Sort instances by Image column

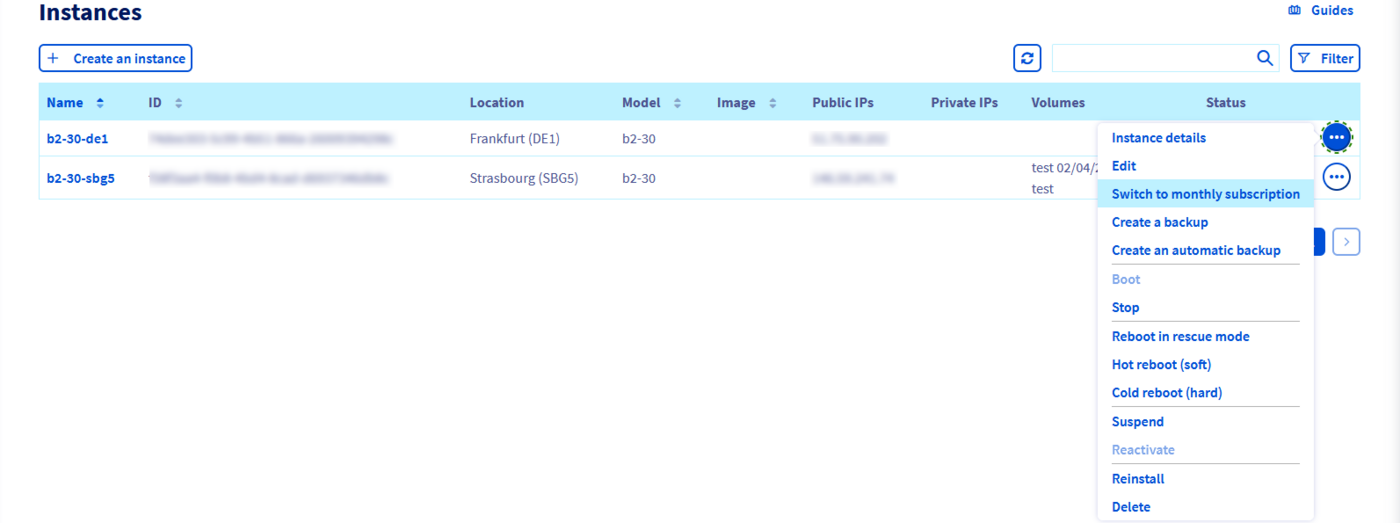[x=772, y=103]
